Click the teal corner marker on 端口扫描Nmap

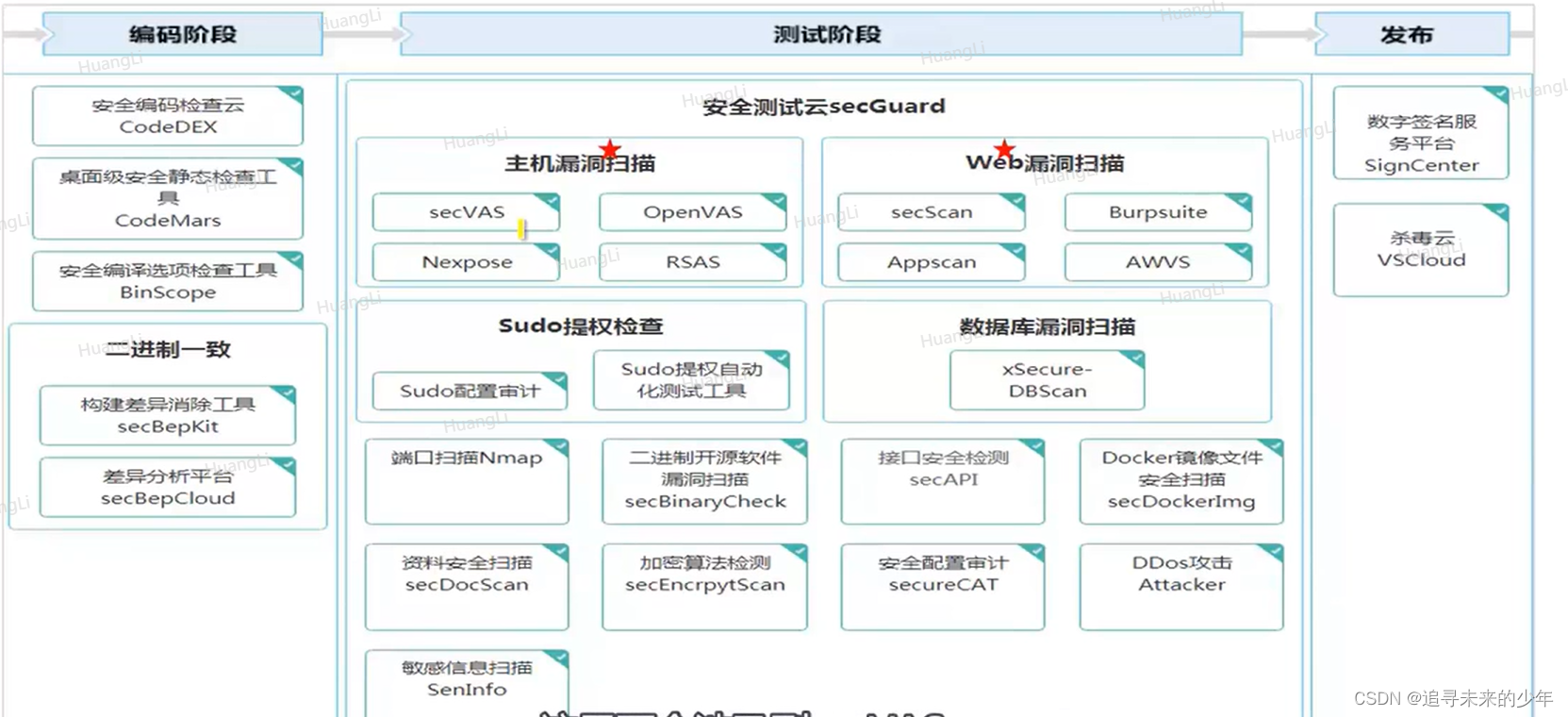559,445
